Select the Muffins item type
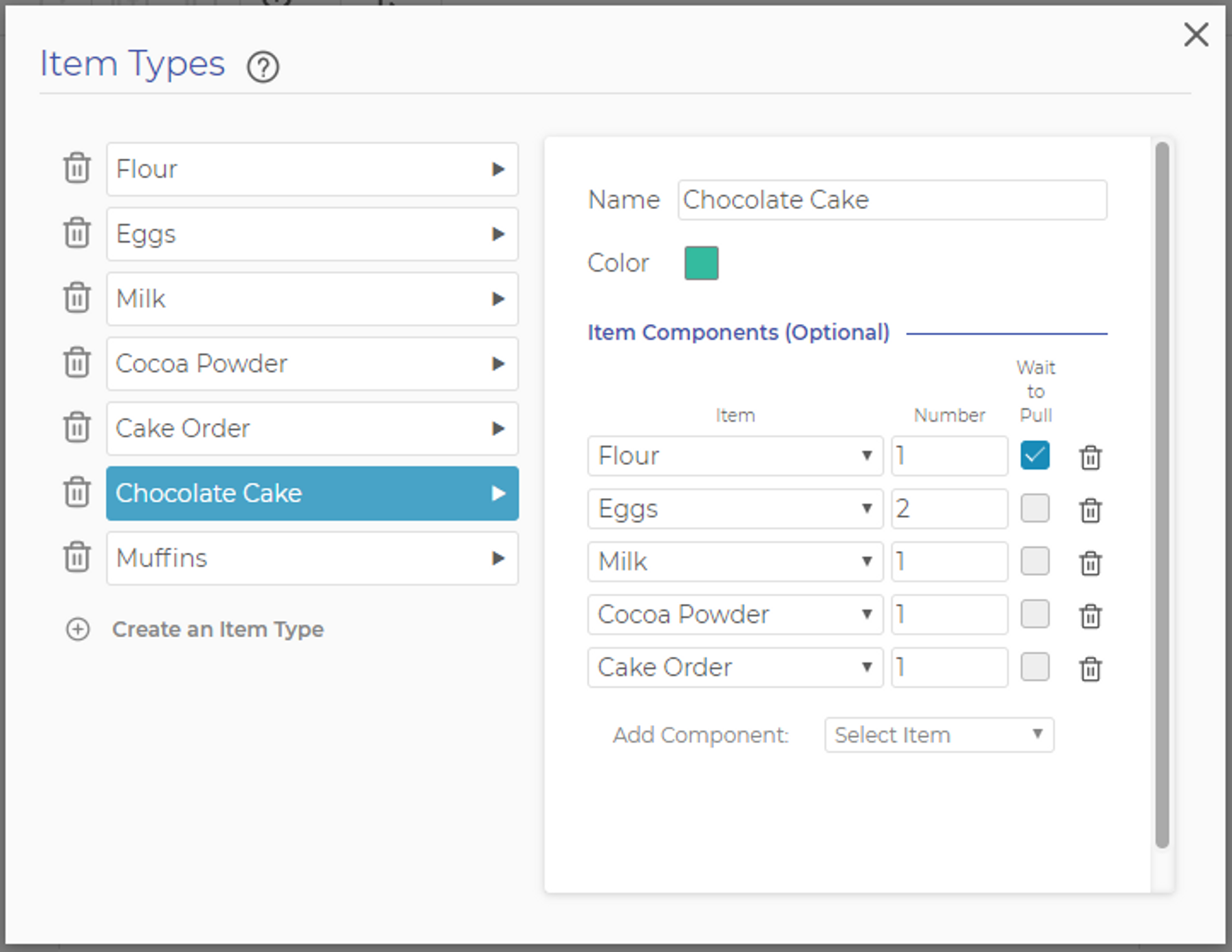Image resolution: width=1232 pixels, height=952 pixels. pos(312,558)
